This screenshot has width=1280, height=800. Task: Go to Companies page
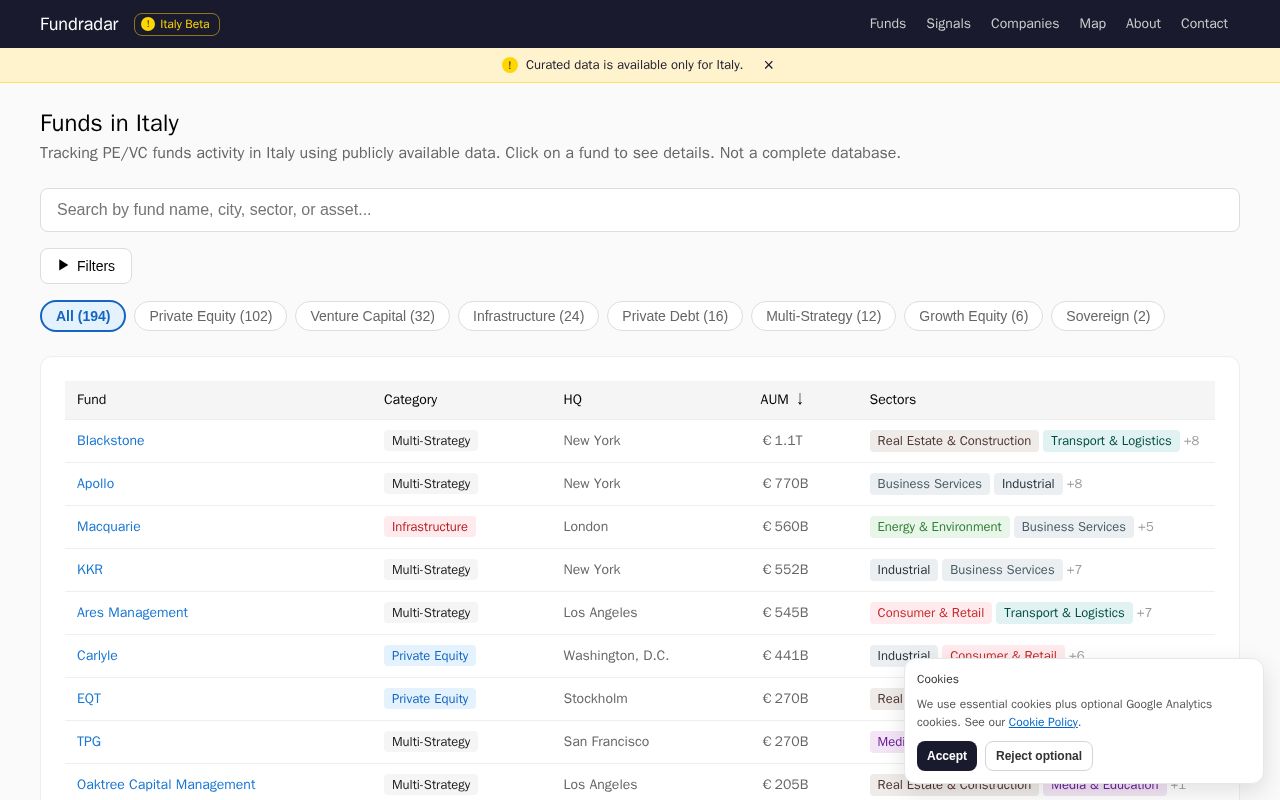tap(1025, 24)
